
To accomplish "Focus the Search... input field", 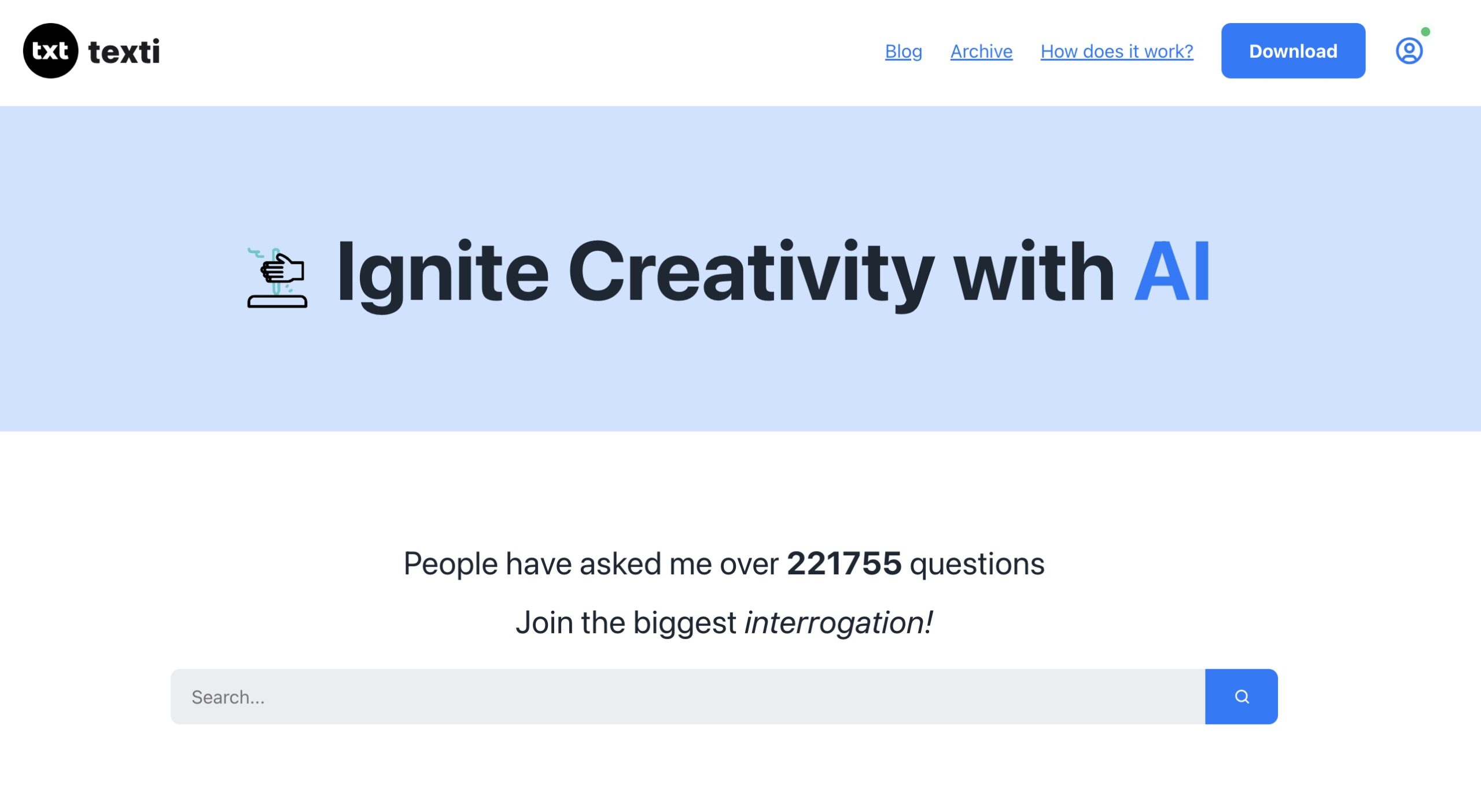I will (x=687, y=696).
